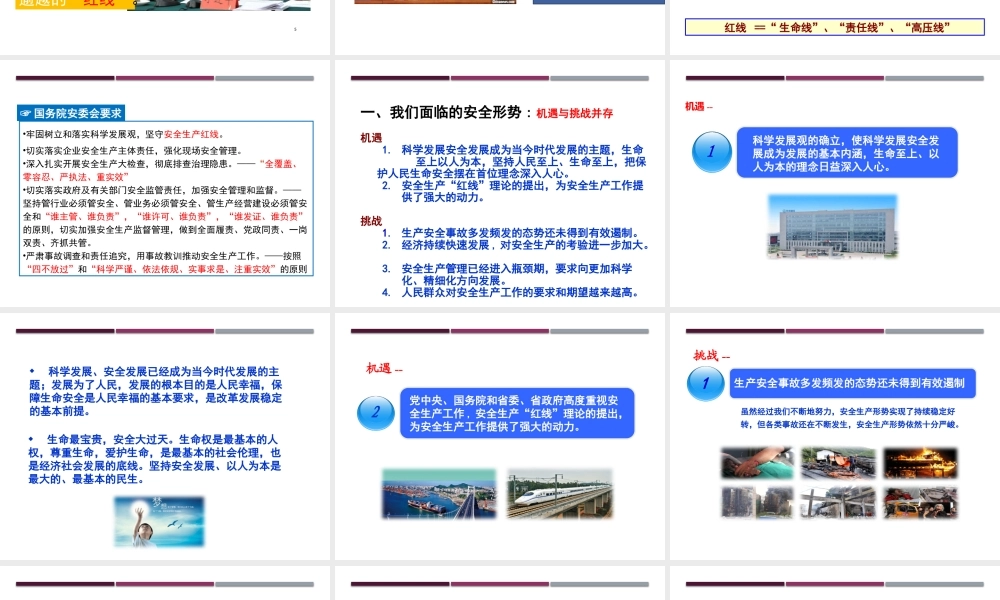Click the high-speed train photo

tap(560, 494)
